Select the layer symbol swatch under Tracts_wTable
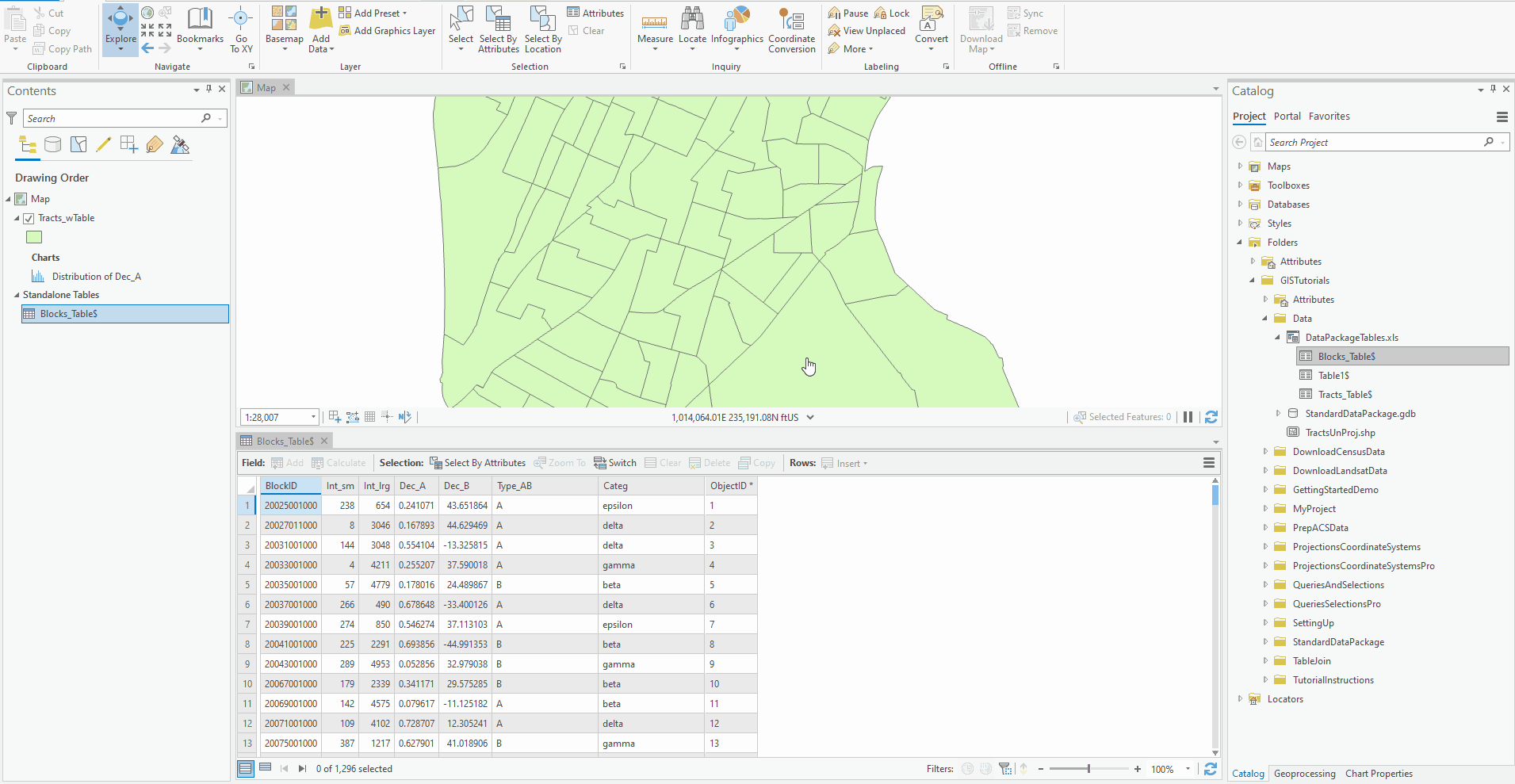The width and height of the screenshot is (1515, 784). pyautogui.click(x=33, y=236)
